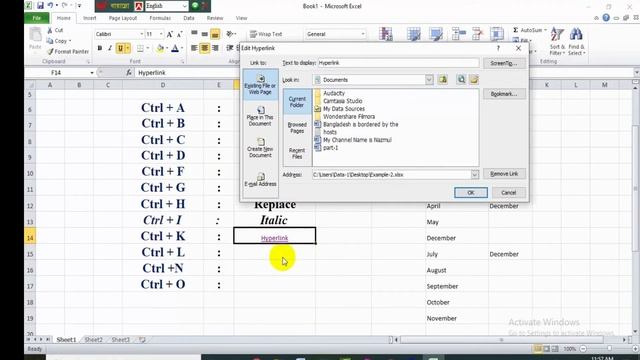640x360 pixels.
Task: Click the Bold formatting icon
Action: [100, 48]
